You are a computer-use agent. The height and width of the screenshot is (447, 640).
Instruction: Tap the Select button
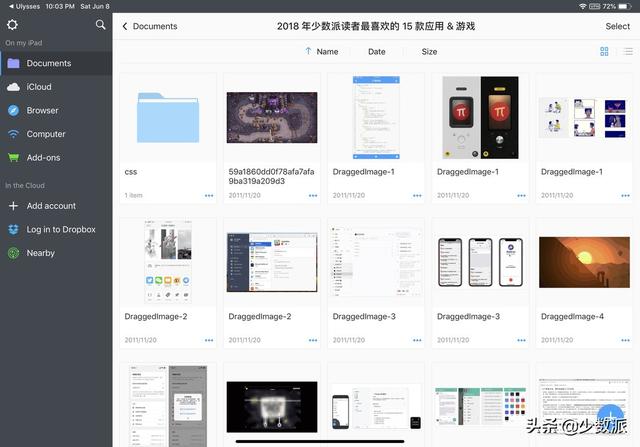pyautogui.click(x=617, y=26)
